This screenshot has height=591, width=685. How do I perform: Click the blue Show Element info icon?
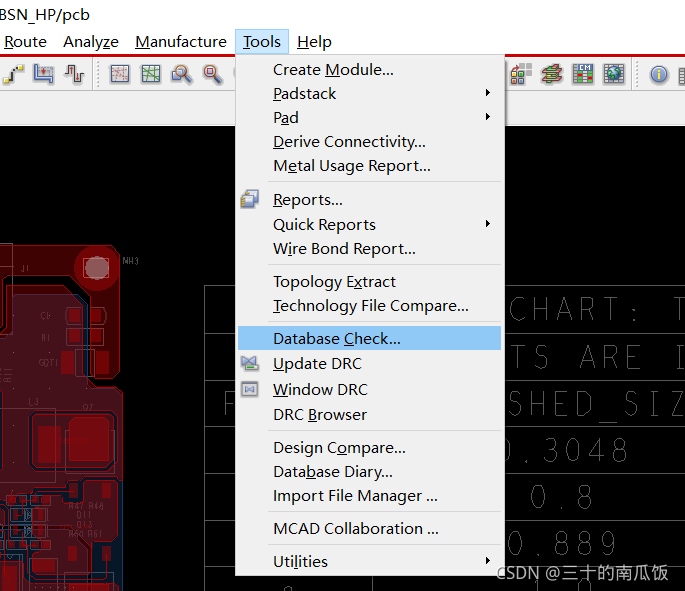pos(659,74)
